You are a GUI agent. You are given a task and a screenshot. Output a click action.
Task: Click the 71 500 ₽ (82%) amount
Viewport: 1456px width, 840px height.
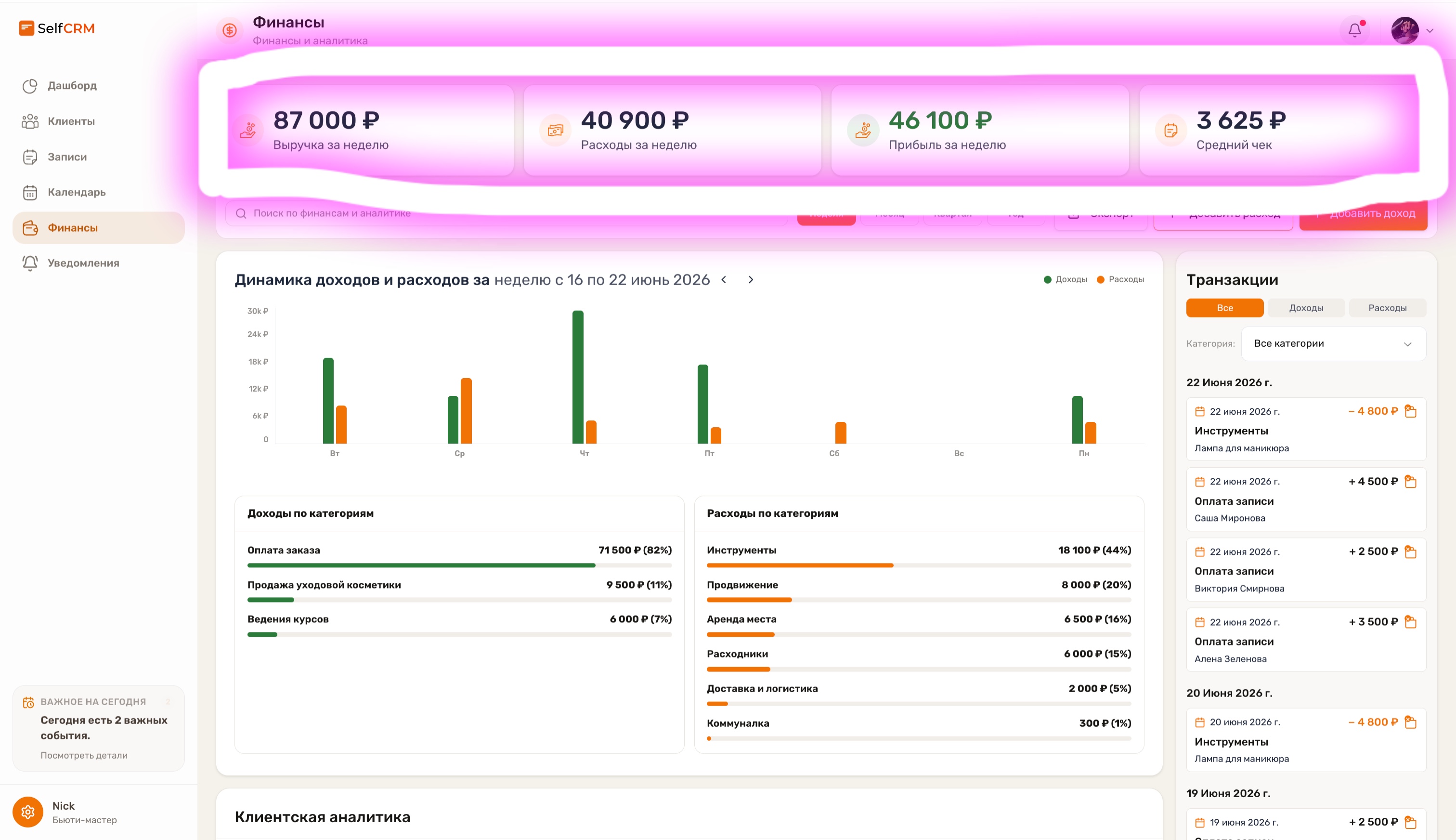click(x=635, y=551)
